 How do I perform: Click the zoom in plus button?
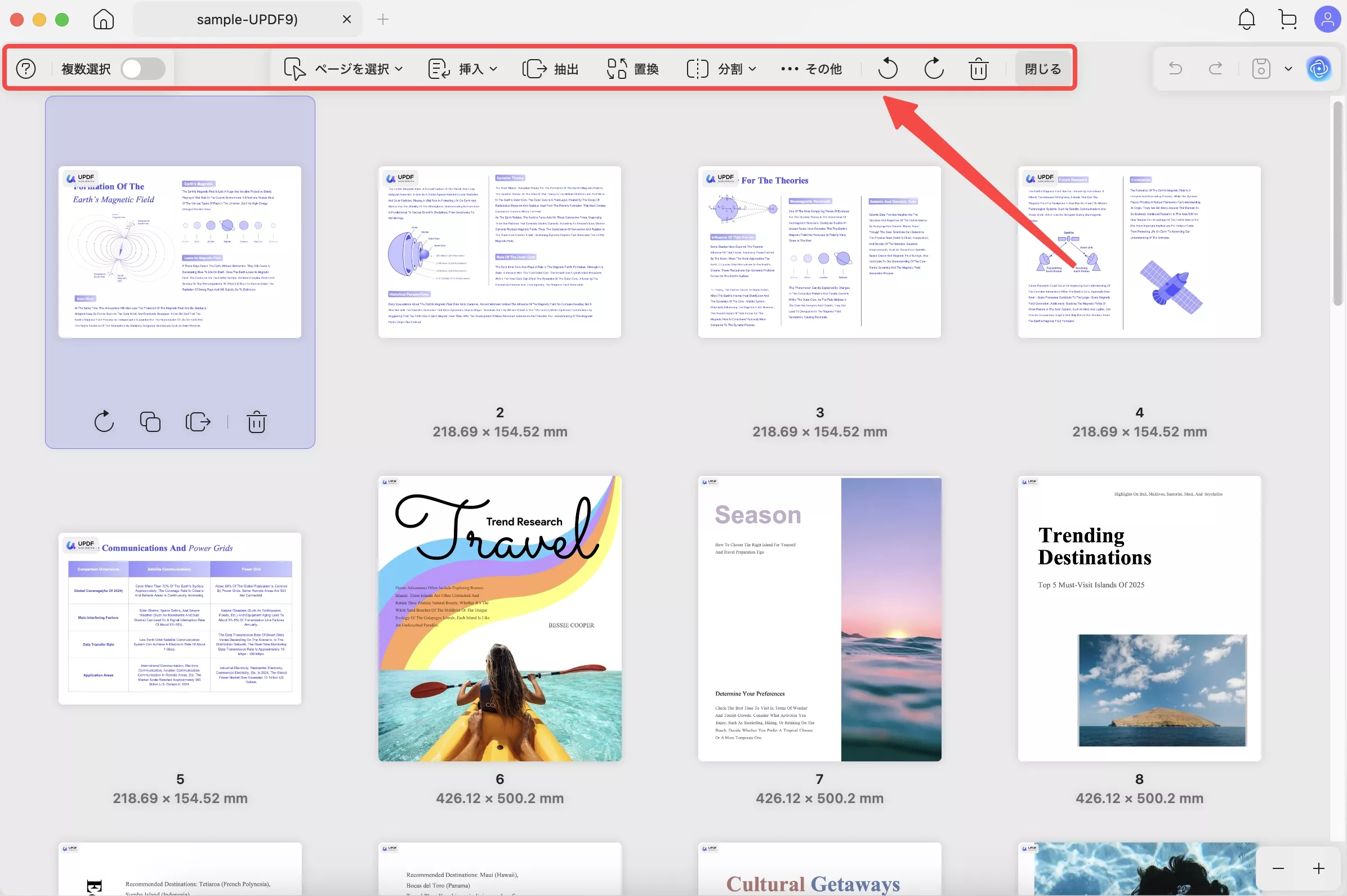tap(1318, 868)
